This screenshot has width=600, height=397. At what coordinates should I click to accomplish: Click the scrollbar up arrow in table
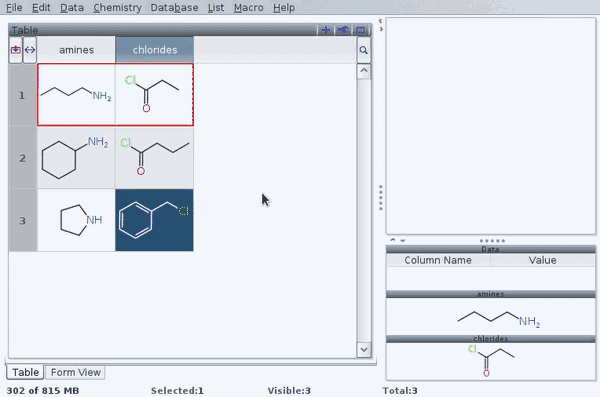364,71
